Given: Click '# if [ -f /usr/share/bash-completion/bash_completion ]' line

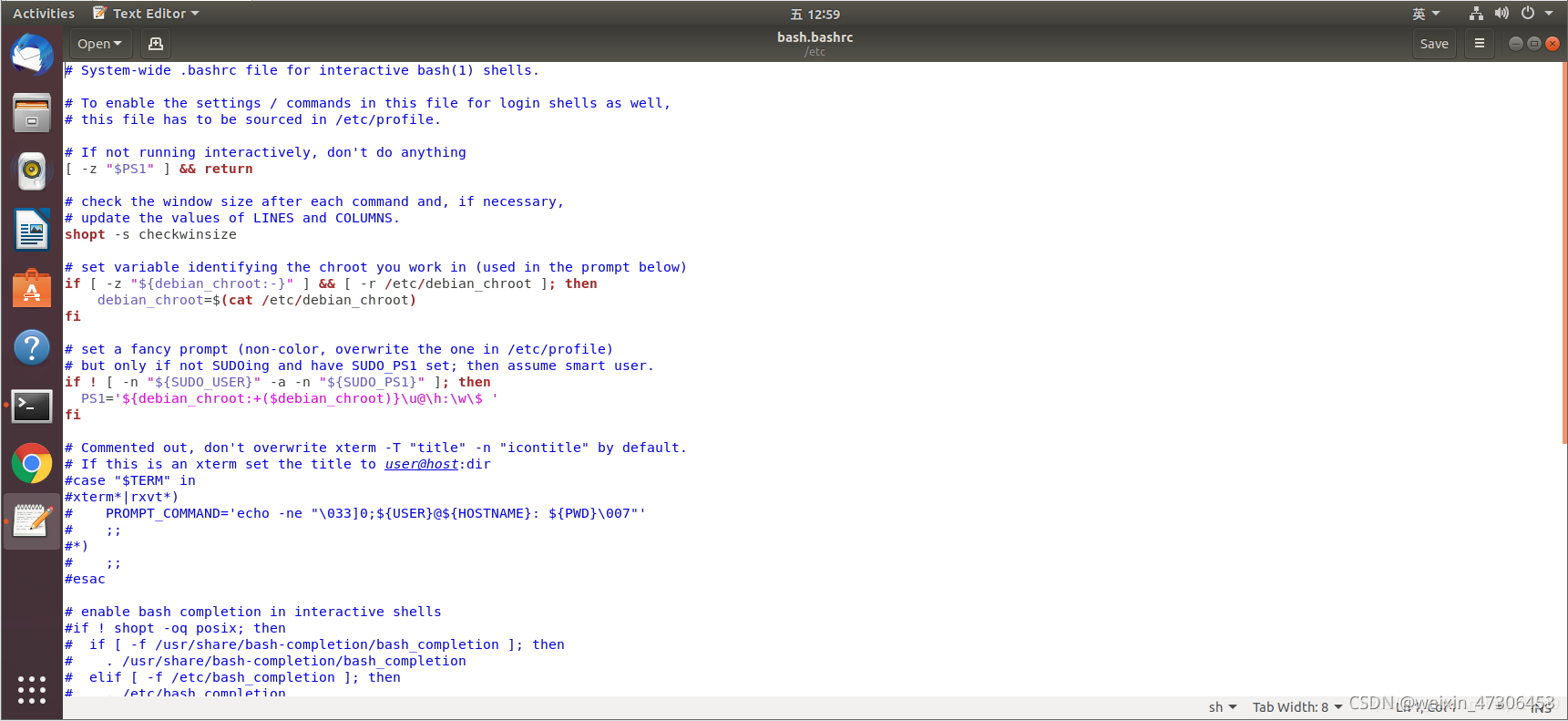Looking at the screenshot, I should point(314,644).
